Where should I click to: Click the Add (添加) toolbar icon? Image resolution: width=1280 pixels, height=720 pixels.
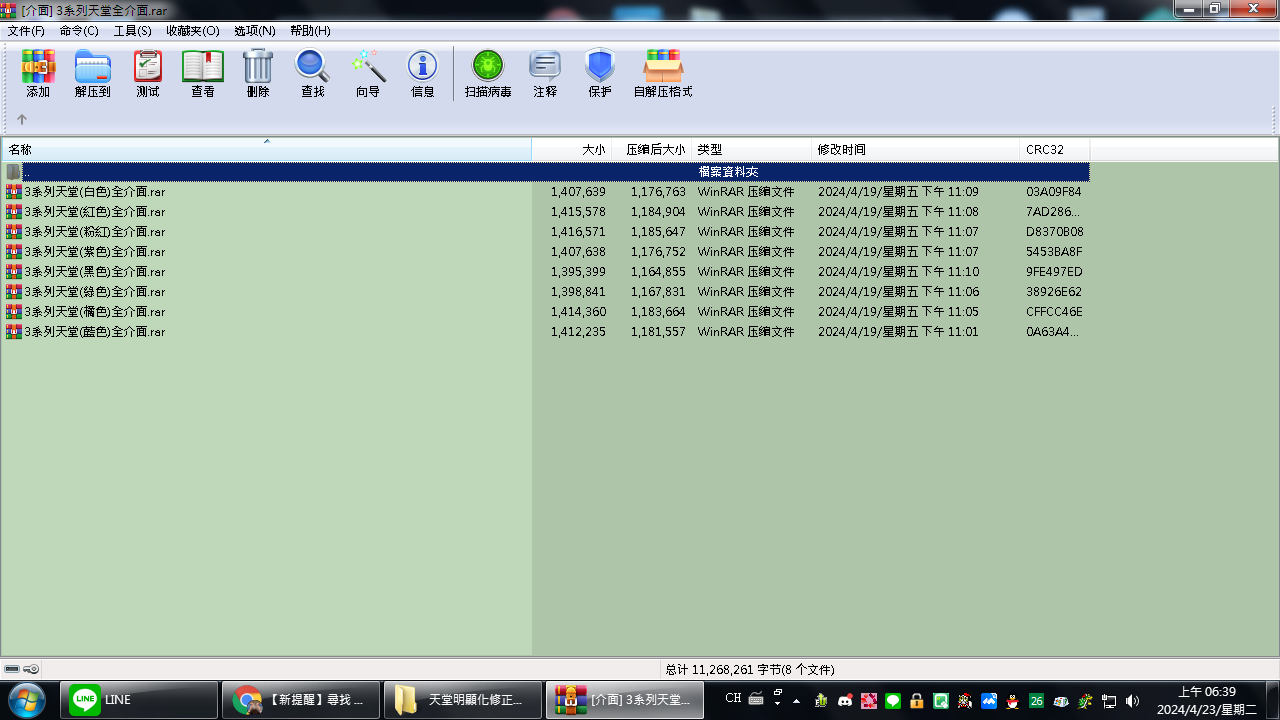(x=38, y=74)
